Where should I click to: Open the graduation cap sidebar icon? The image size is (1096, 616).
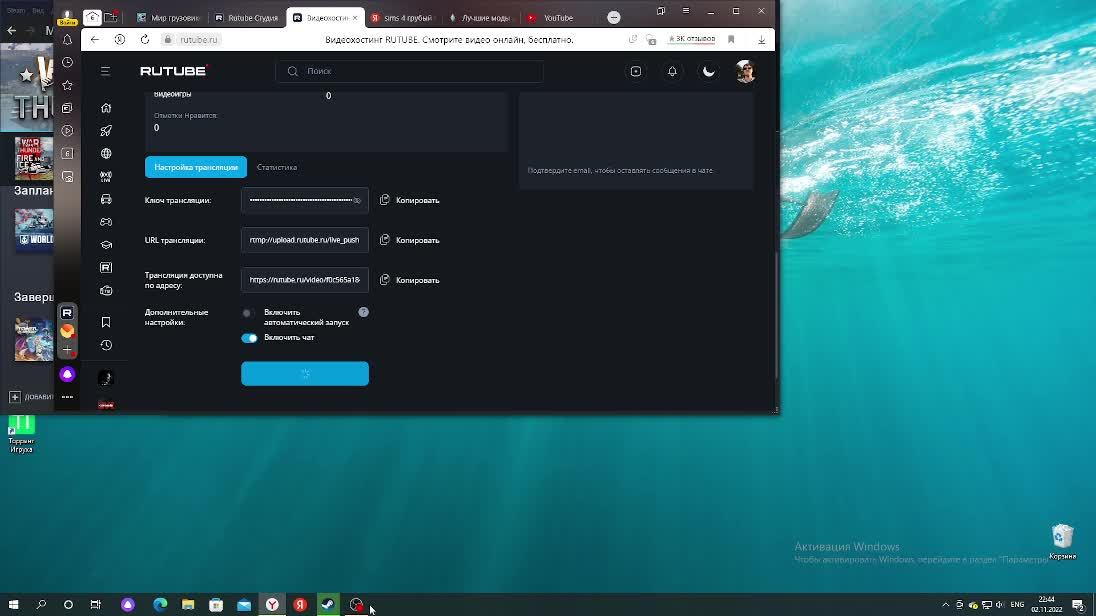coord(106,245)
